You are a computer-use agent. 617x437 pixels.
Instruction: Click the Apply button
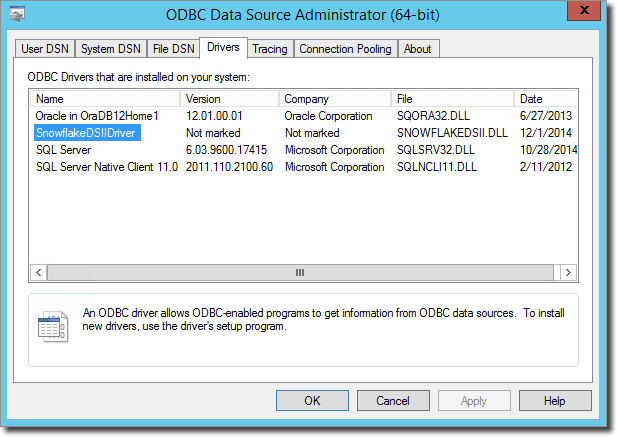474,400
